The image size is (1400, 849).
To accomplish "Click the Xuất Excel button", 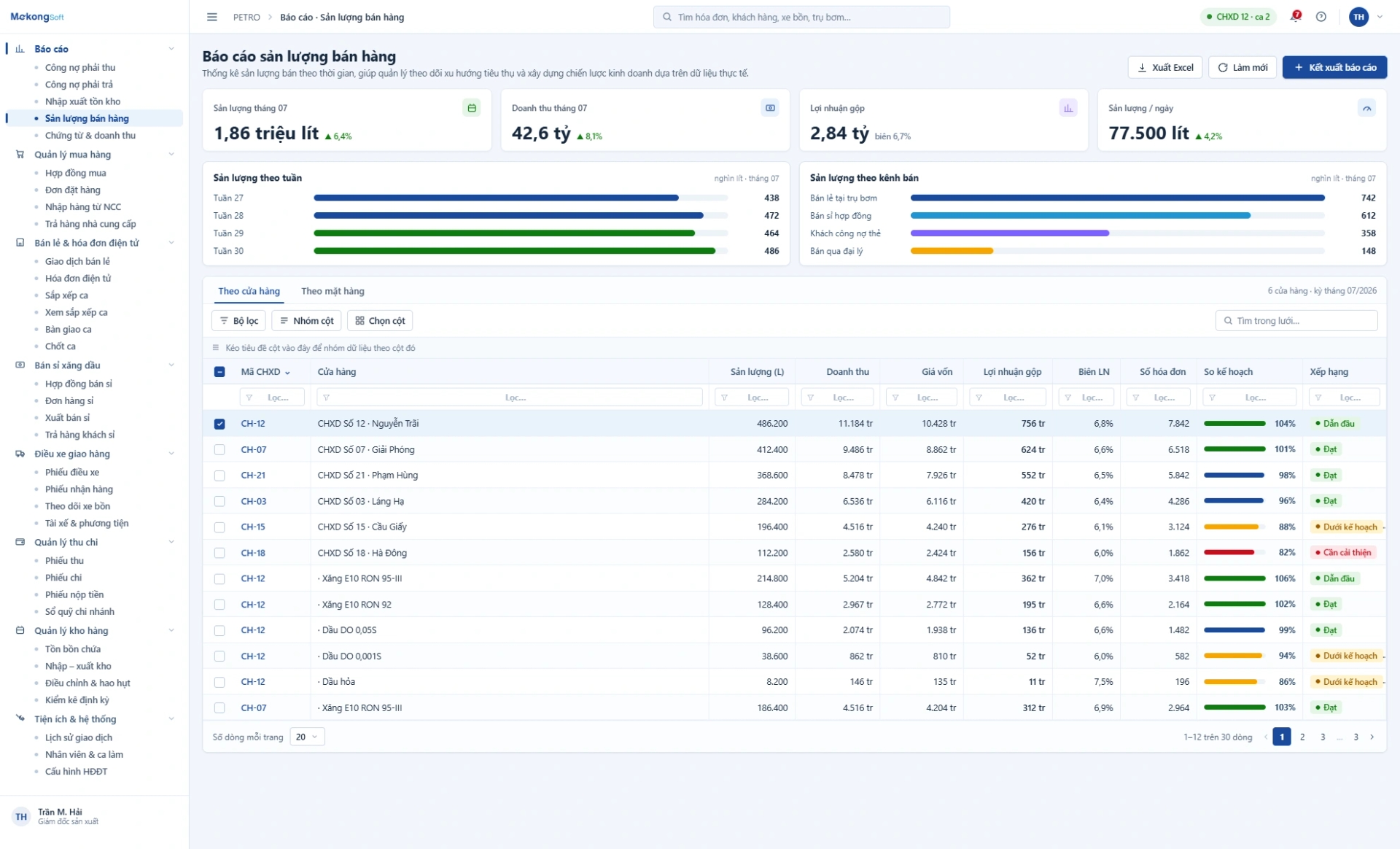I will (x=1165, y=68).
